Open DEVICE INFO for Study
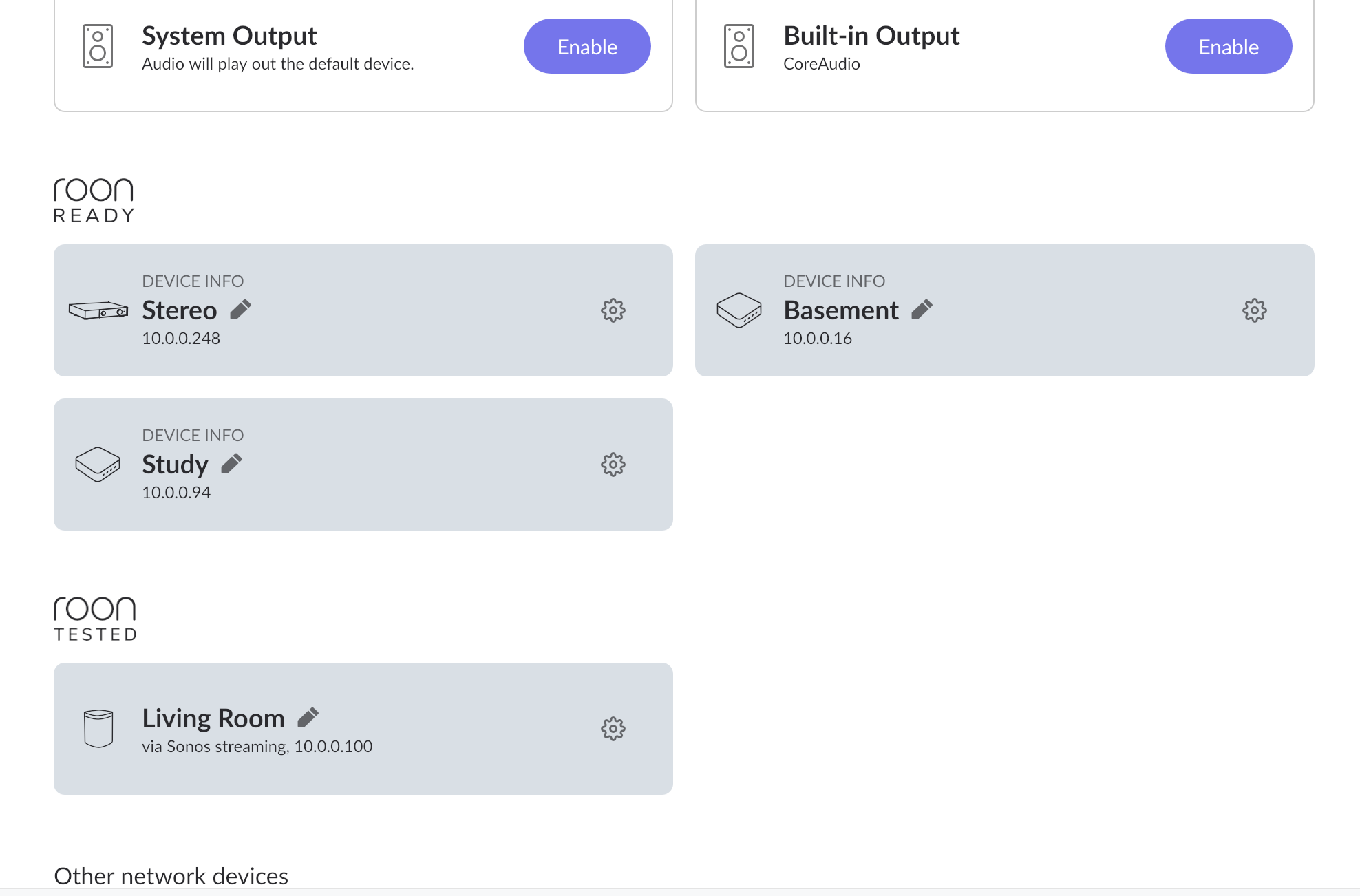1360x896 pixels. click(193, 435)
